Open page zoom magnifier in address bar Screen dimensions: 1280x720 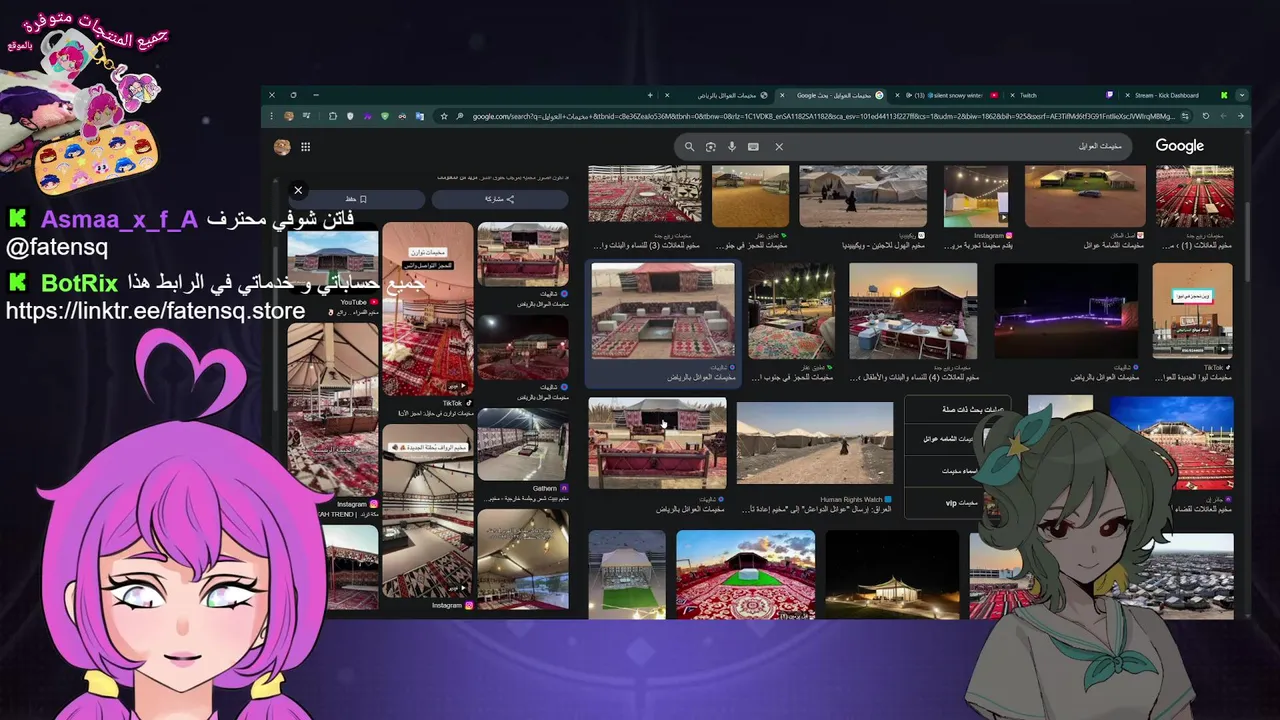(x=460, y=116)
